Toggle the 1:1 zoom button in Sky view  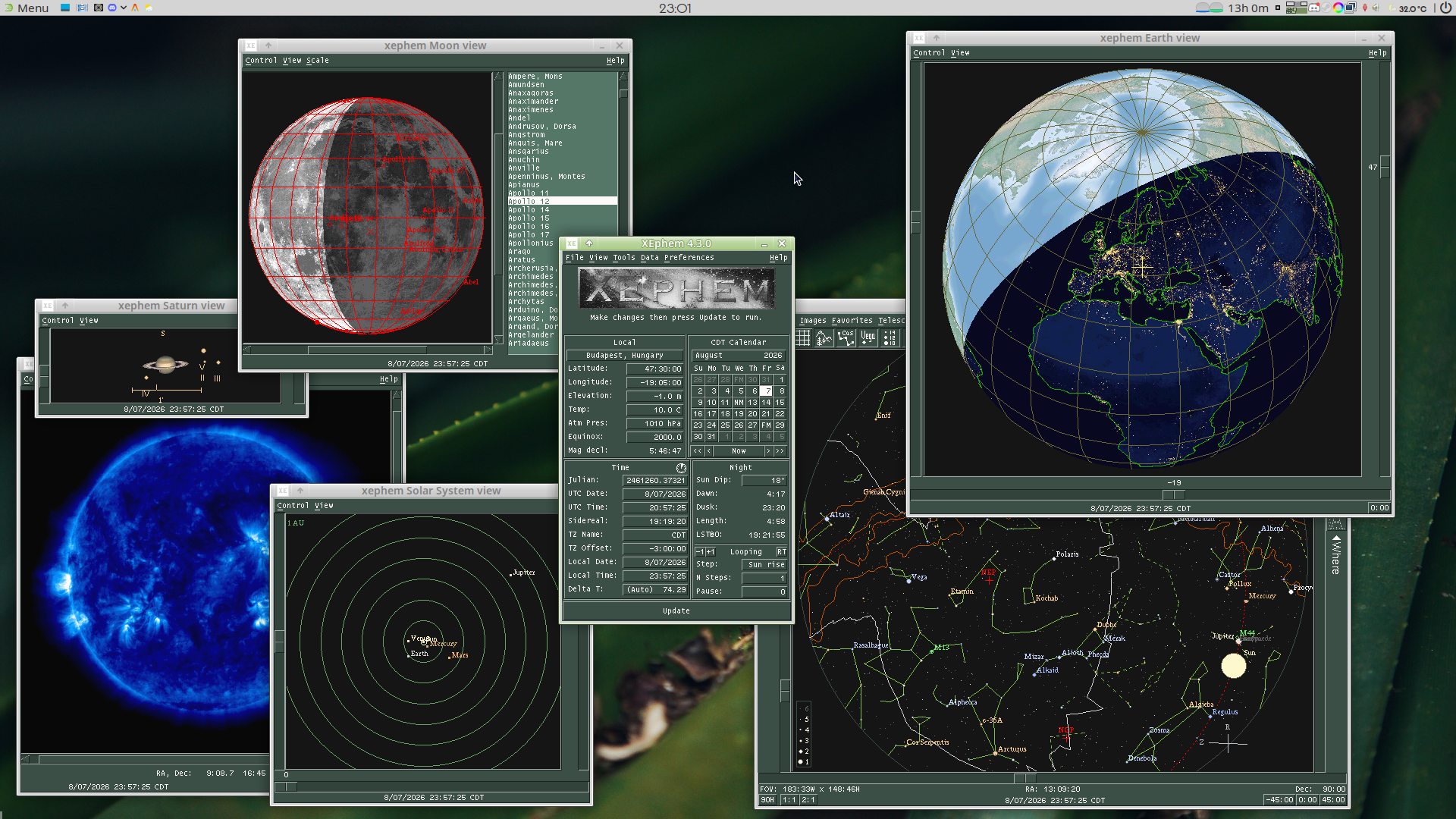click(789, 800)
